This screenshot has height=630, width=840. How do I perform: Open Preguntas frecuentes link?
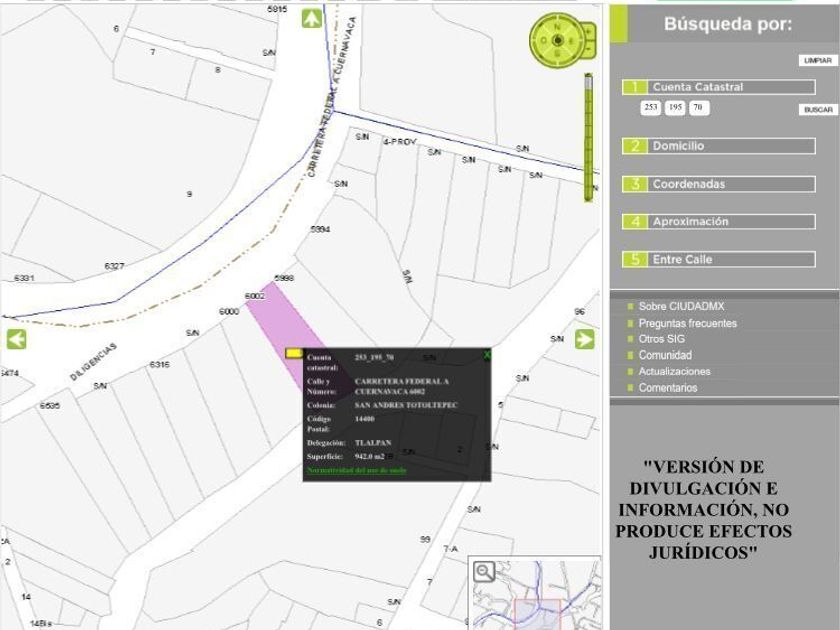point(687,323)
